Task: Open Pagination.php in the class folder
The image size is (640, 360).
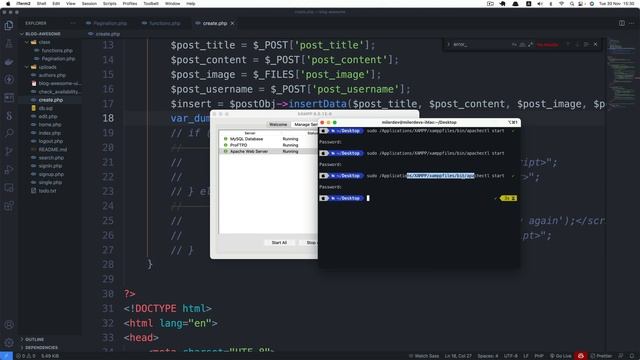Action: click(58, 59)
